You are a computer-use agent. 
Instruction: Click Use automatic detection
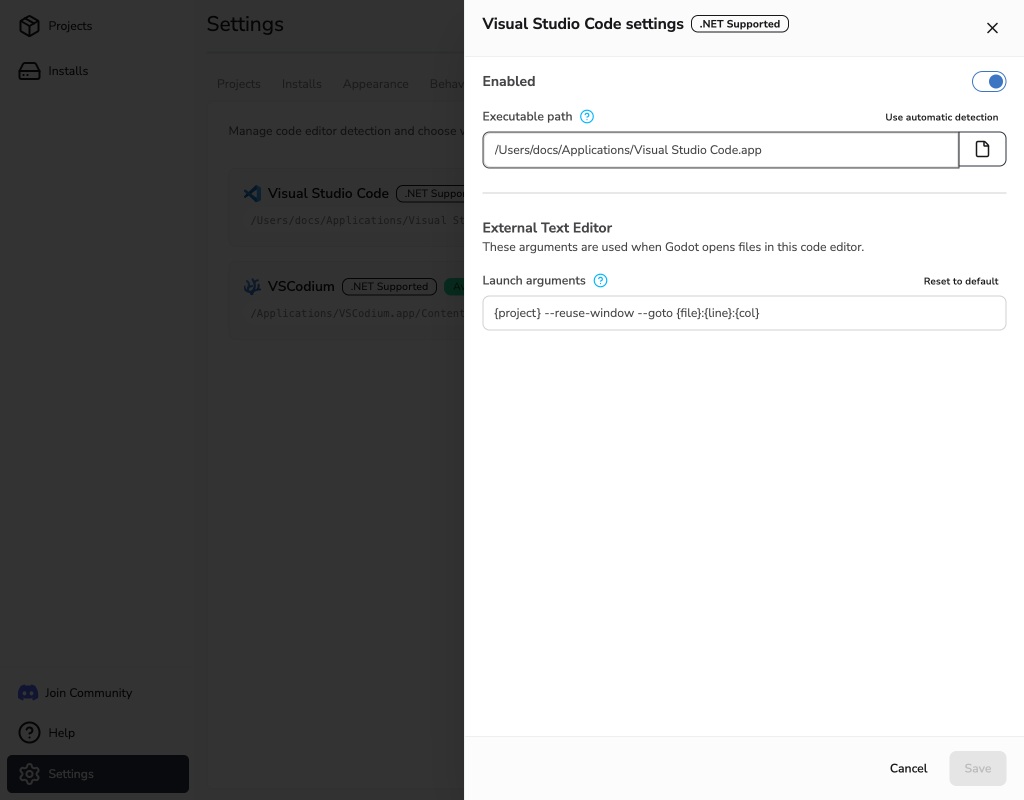(941, 118)
